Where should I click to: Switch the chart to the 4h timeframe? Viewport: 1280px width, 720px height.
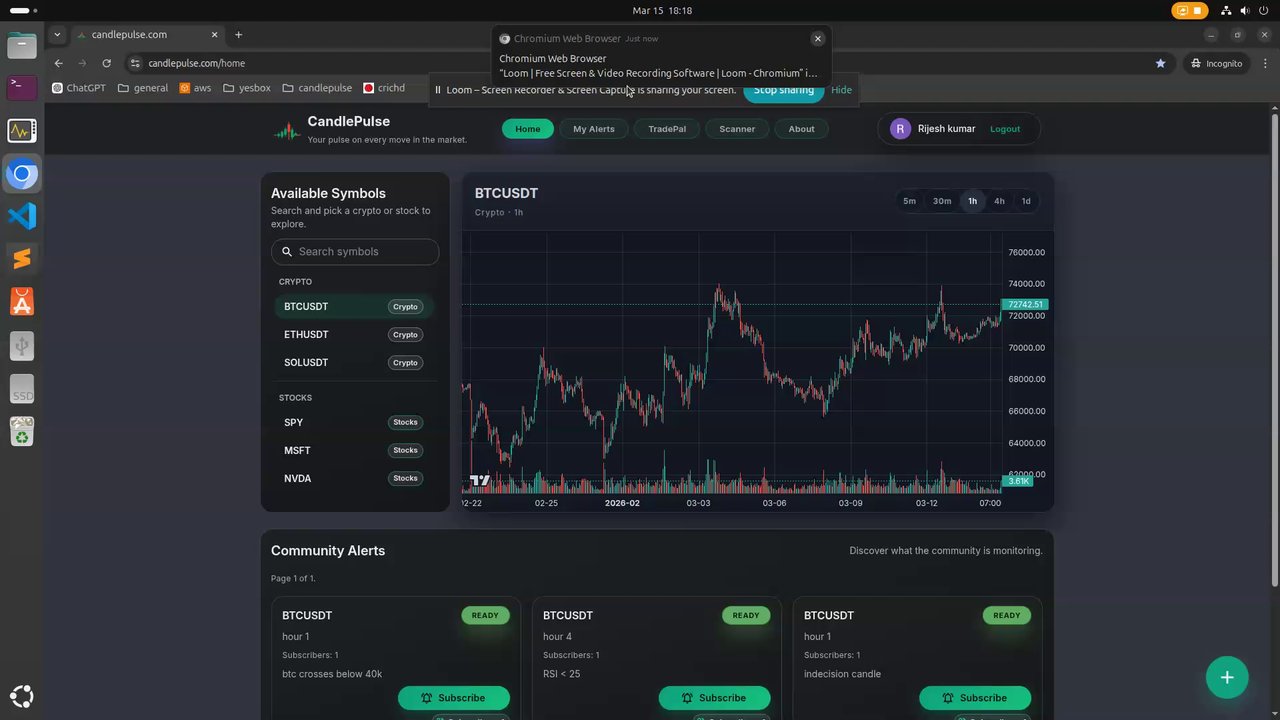click(x=999, y=201)
